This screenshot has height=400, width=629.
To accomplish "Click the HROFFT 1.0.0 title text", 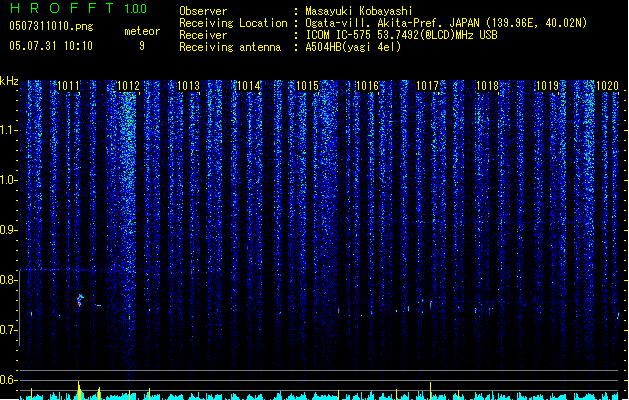I will pos(79,8).
